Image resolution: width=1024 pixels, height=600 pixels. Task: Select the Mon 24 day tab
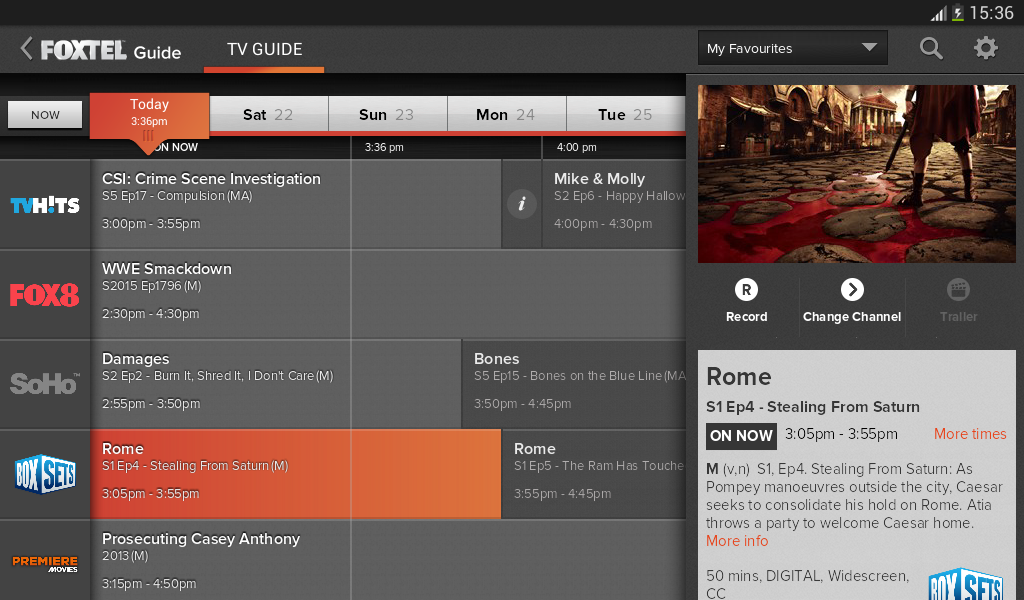coord(506,114)
